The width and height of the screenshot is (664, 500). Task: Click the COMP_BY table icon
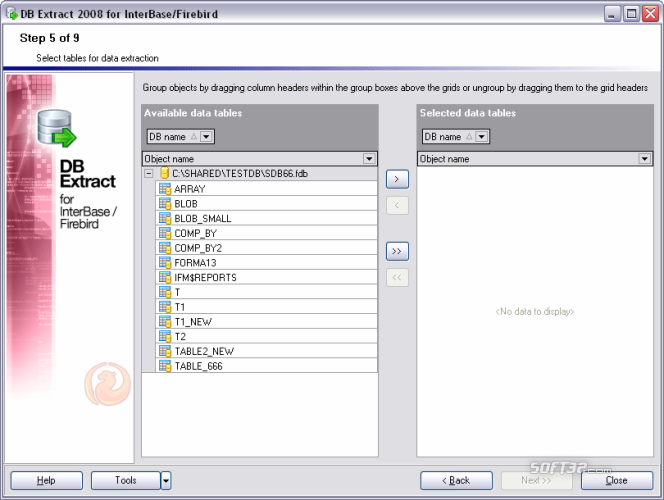point(165,233)
